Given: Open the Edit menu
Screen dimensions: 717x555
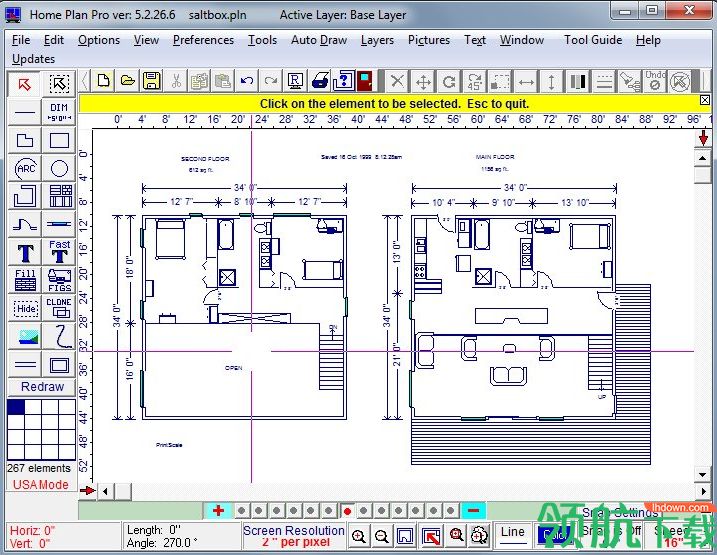Looking at the screenshot, I should (x=54, y=40).
